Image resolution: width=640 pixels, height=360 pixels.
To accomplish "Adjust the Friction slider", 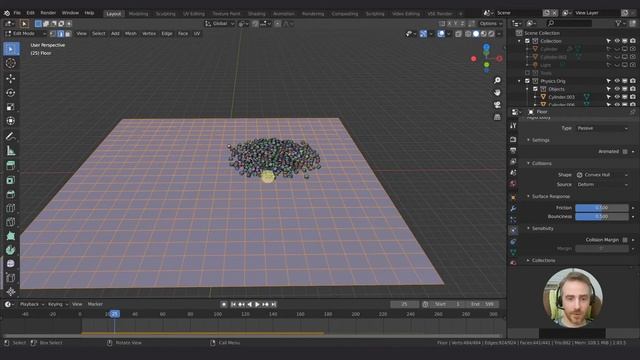I will click(x=602, y=208).
